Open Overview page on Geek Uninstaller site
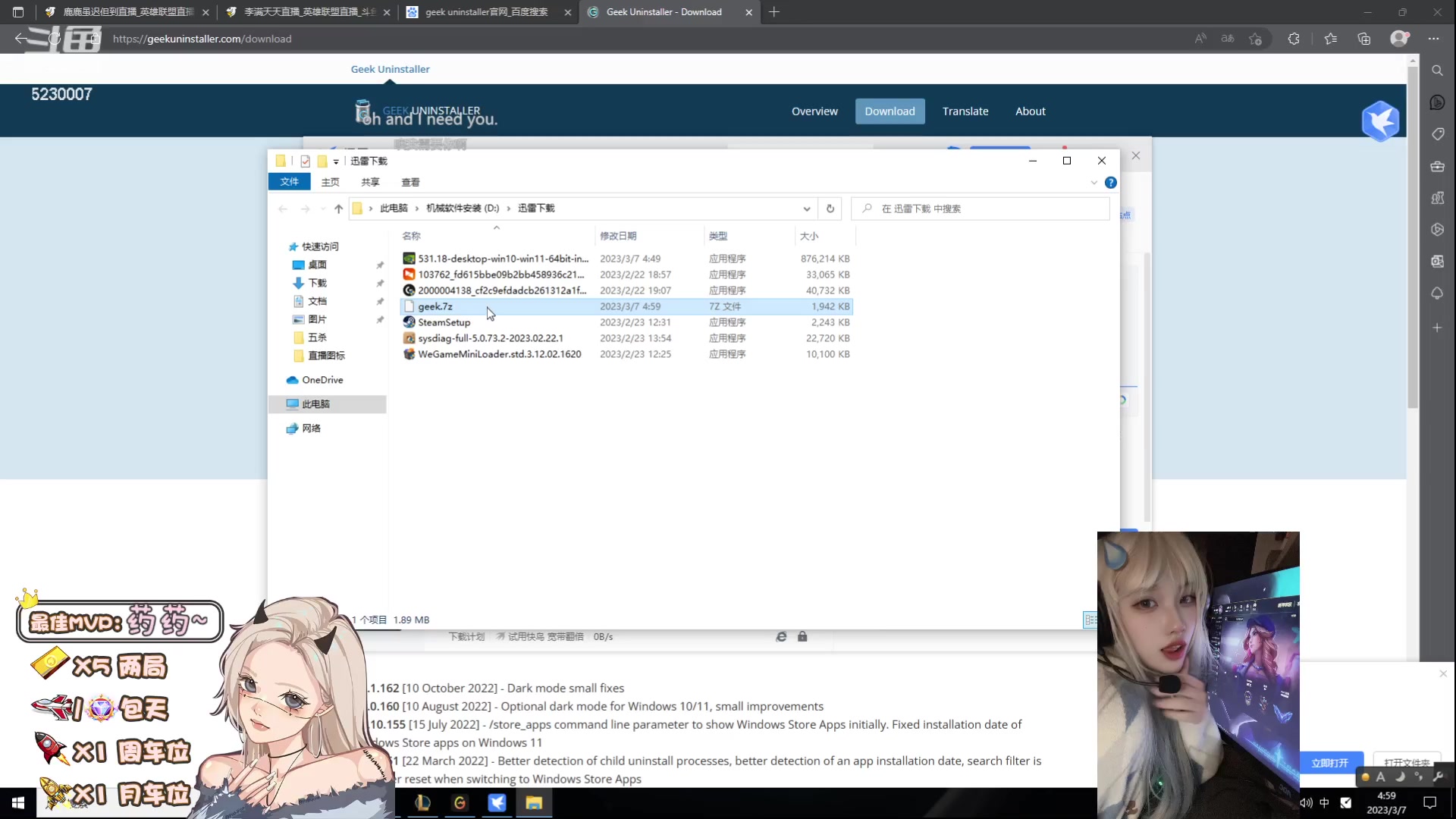 coord(814,111)
